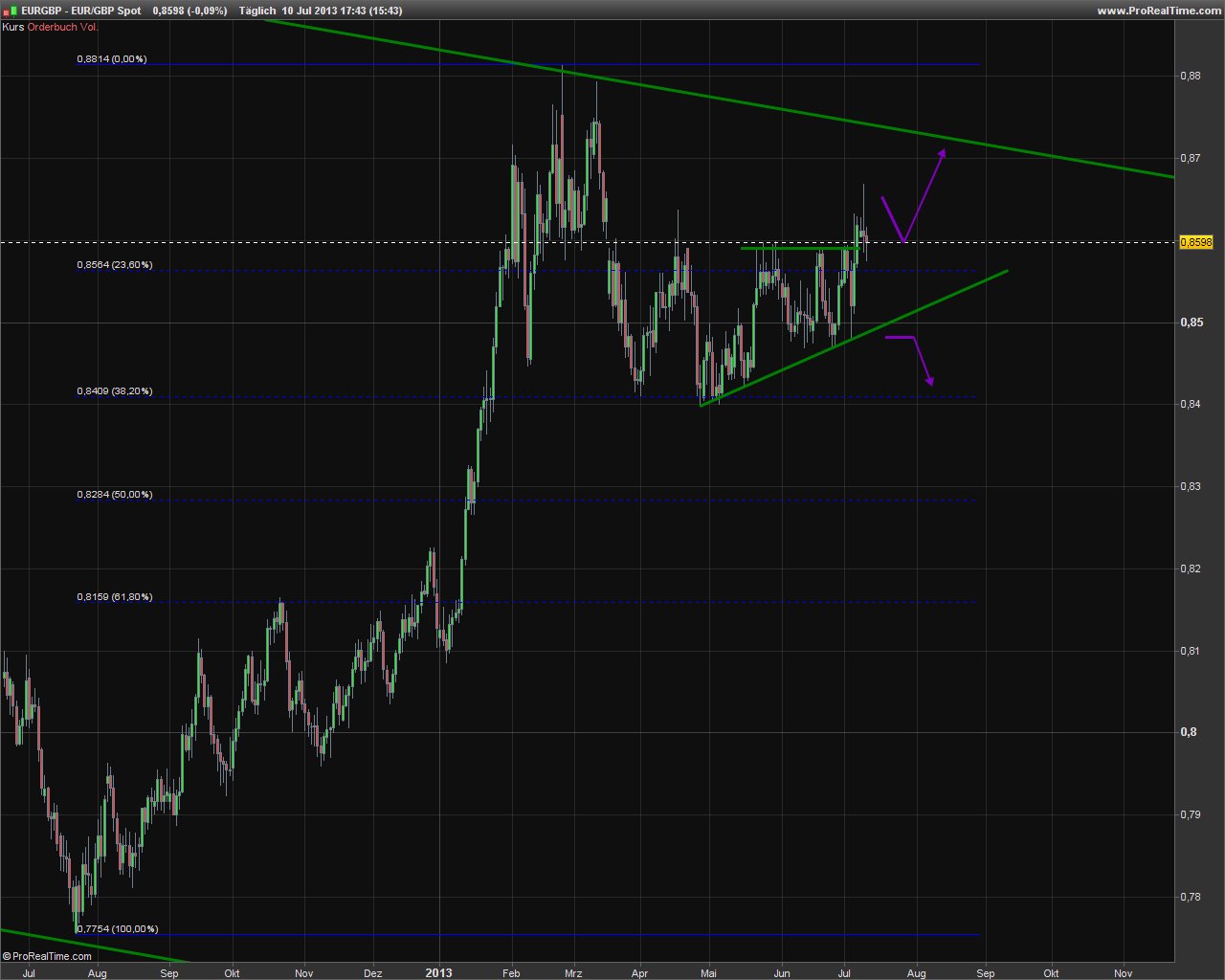Select the Kurs label
Image resolution: width=1225 pixels, height=980 pixels.
coord(13,27)
